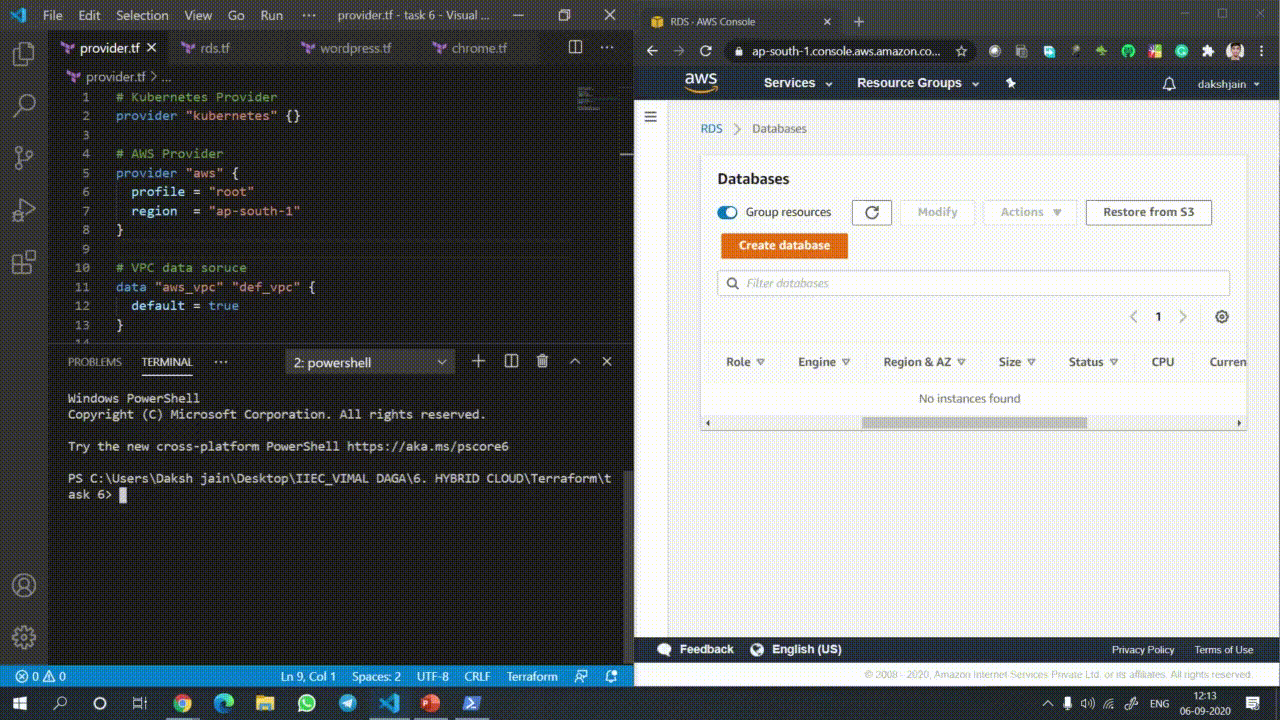This screenshot has height=720, width=1280.
Task: Open the Chrome three-dot menu
Action: coord(1262,51)
